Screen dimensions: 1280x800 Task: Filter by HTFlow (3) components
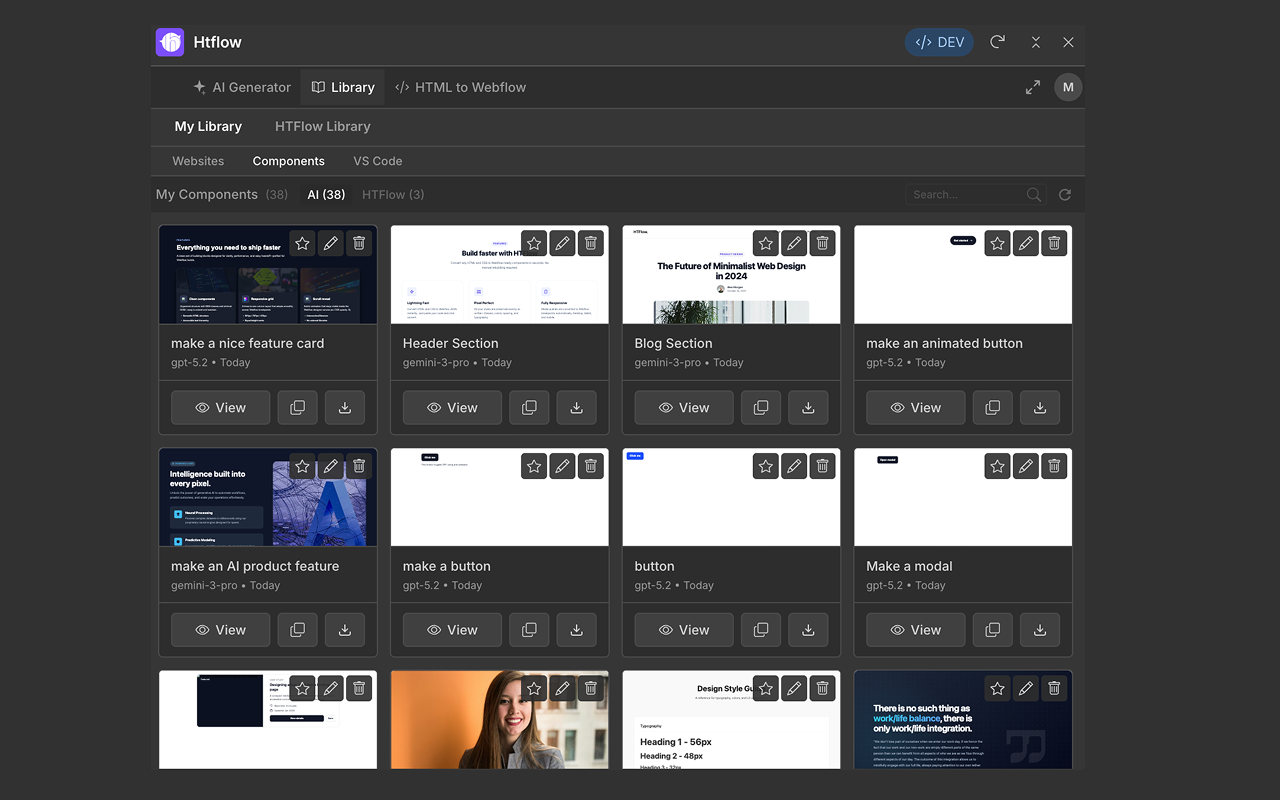click(x=393, y=195)
